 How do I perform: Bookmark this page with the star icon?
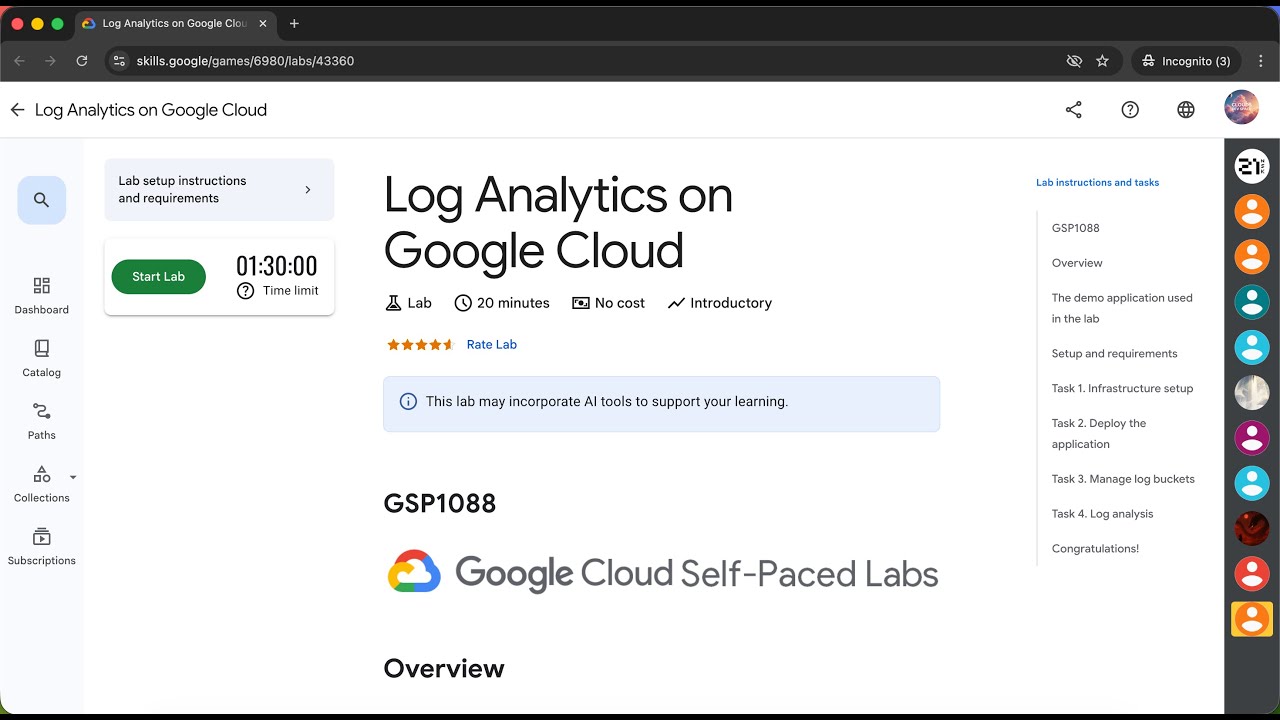[x=1103, y=61]
